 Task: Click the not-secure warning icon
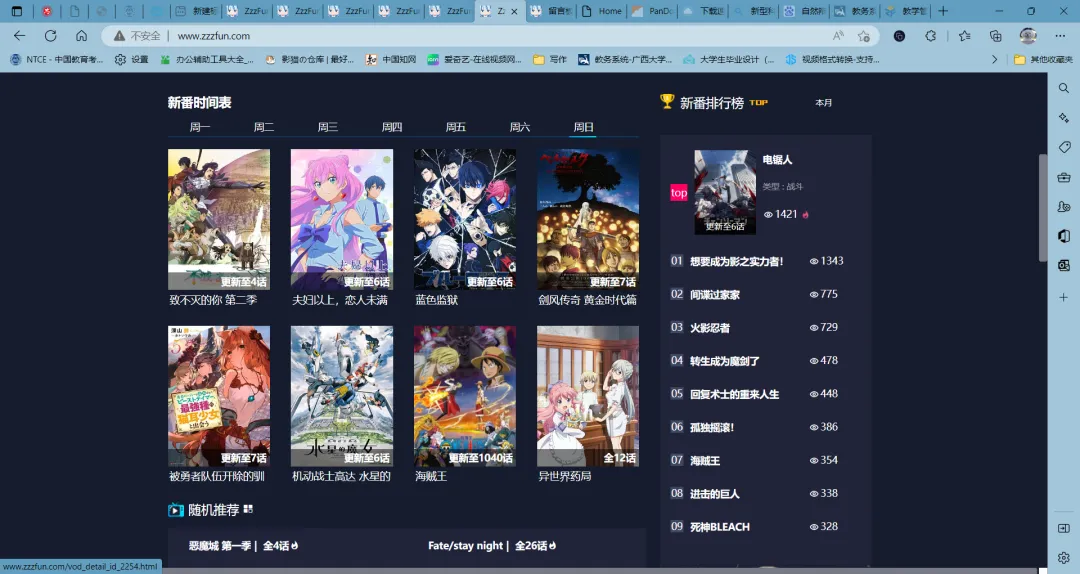tap(119, 36)
